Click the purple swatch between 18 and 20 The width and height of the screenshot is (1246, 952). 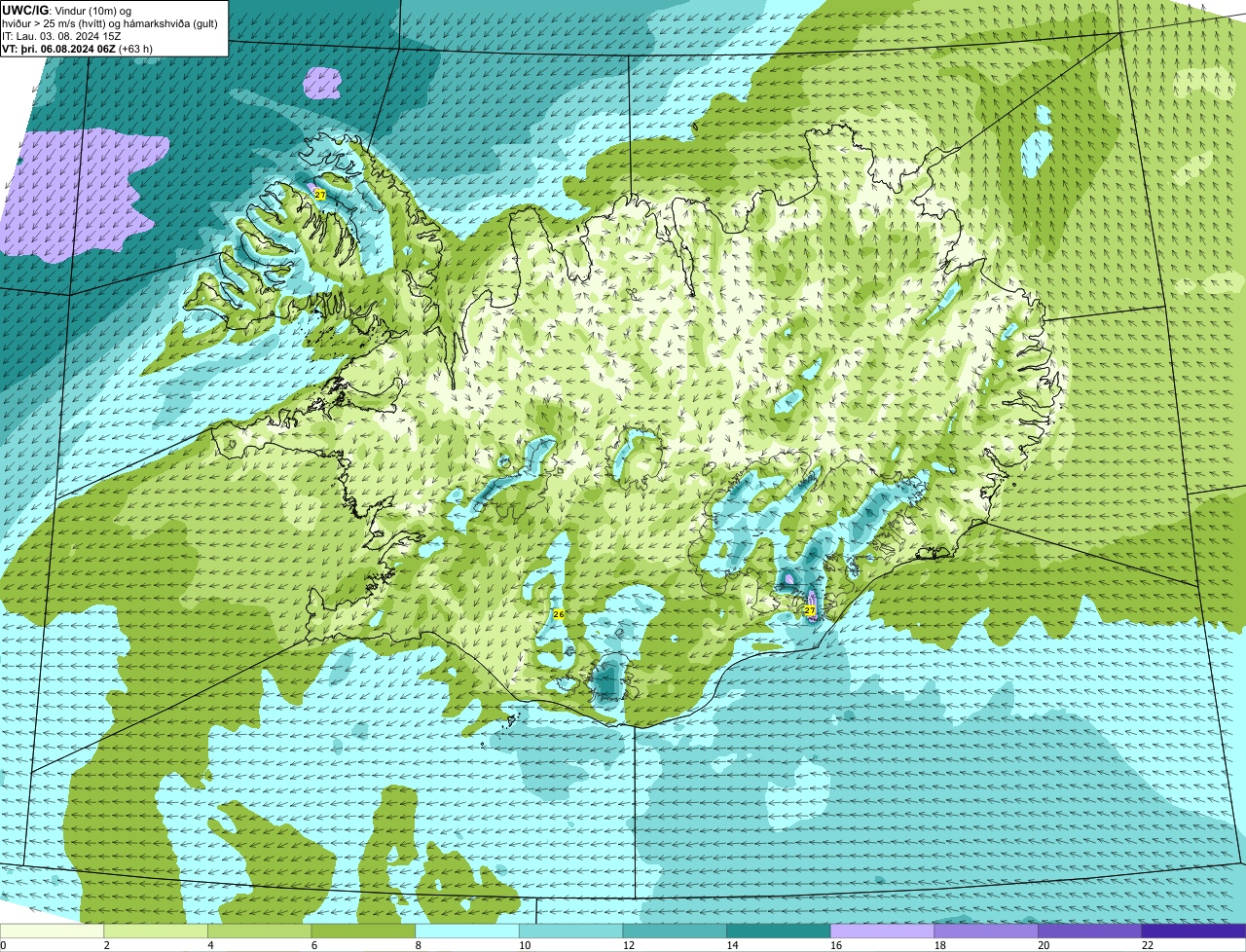pos(986,932)
